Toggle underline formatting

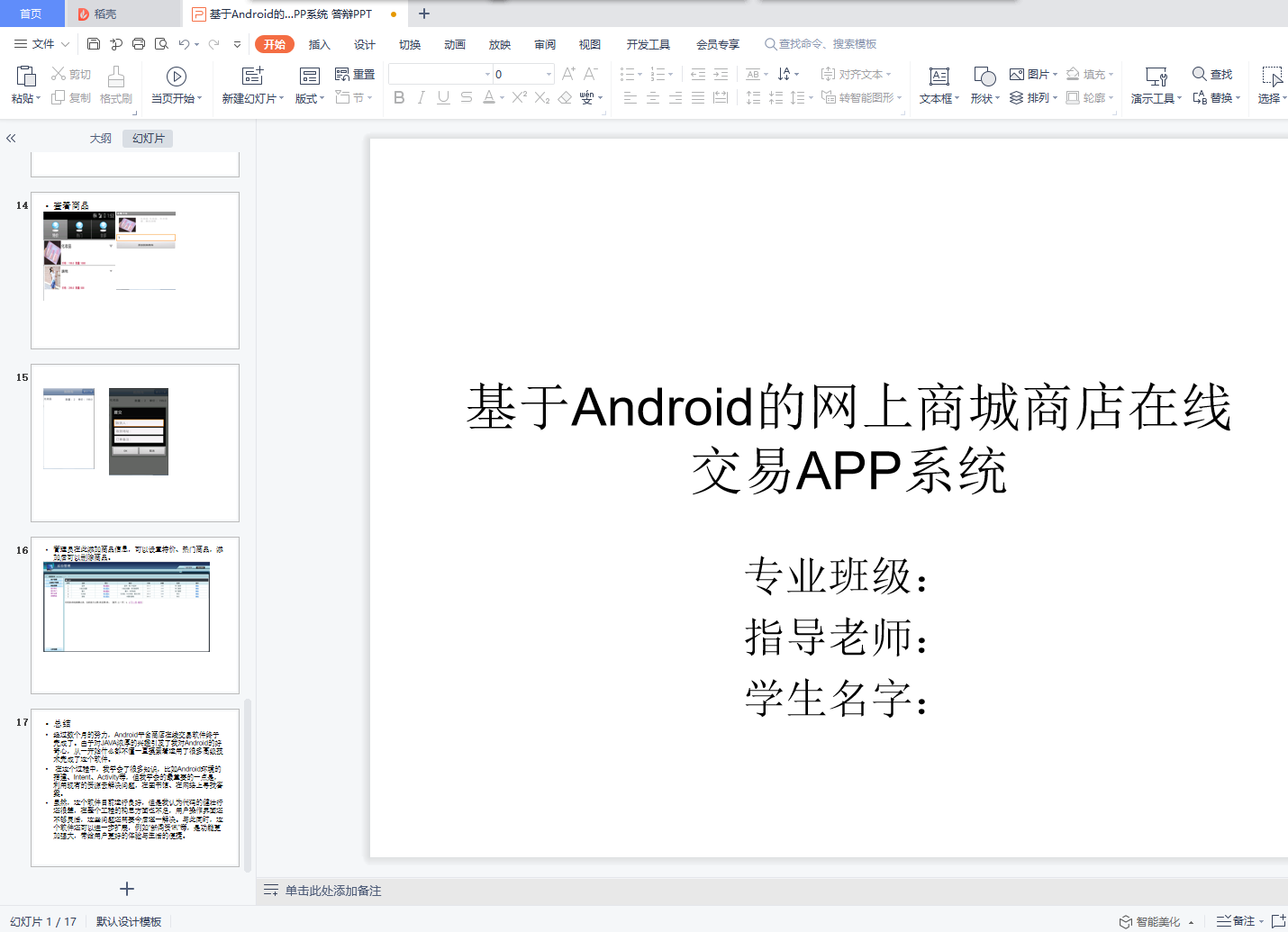[443, 97]
